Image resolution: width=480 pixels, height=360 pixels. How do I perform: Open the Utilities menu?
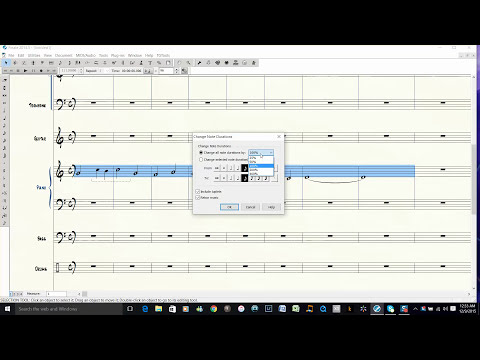click(x=34, y=55)
